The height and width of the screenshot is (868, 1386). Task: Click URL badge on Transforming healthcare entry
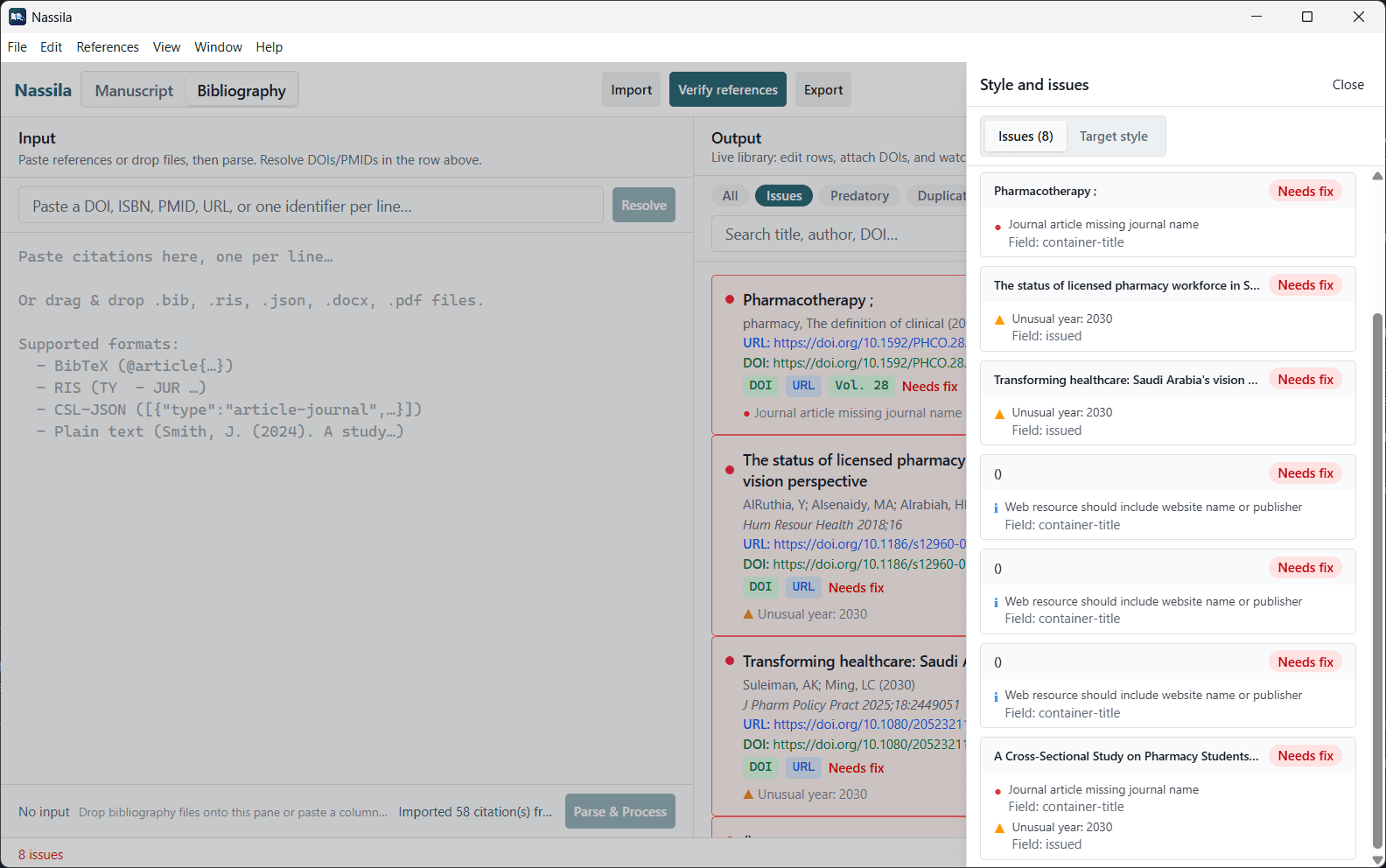click(803, 767)
